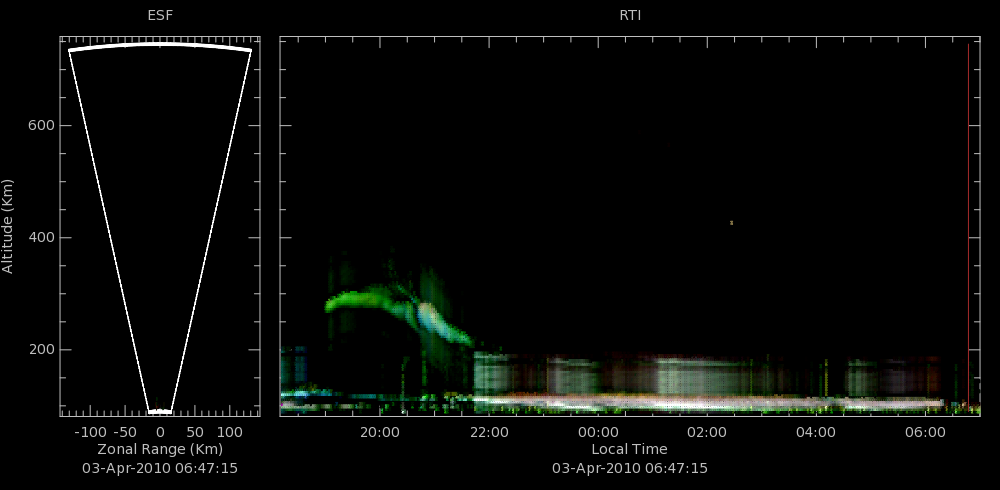This screenshot has width=1000, height=490.
Task: Click the 600 altitude tick label
Action: pyautogui.click(x=40, y=126)
